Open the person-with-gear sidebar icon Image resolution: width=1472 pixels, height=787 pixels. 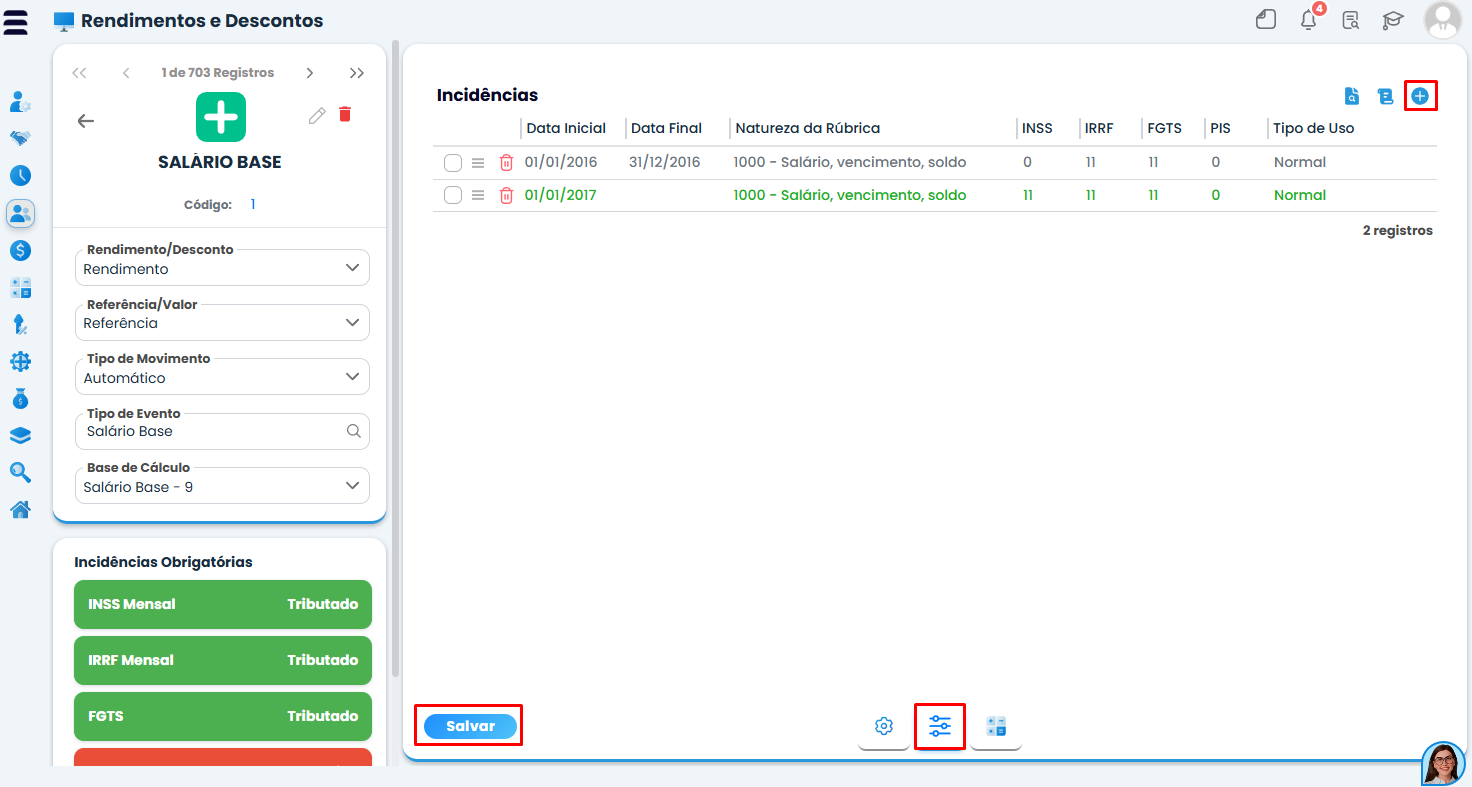(20, 101)
